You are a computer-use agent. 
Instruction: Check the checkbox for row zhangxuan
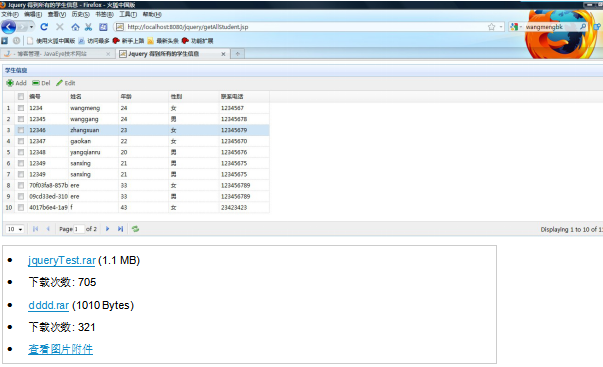pos(21,130)
